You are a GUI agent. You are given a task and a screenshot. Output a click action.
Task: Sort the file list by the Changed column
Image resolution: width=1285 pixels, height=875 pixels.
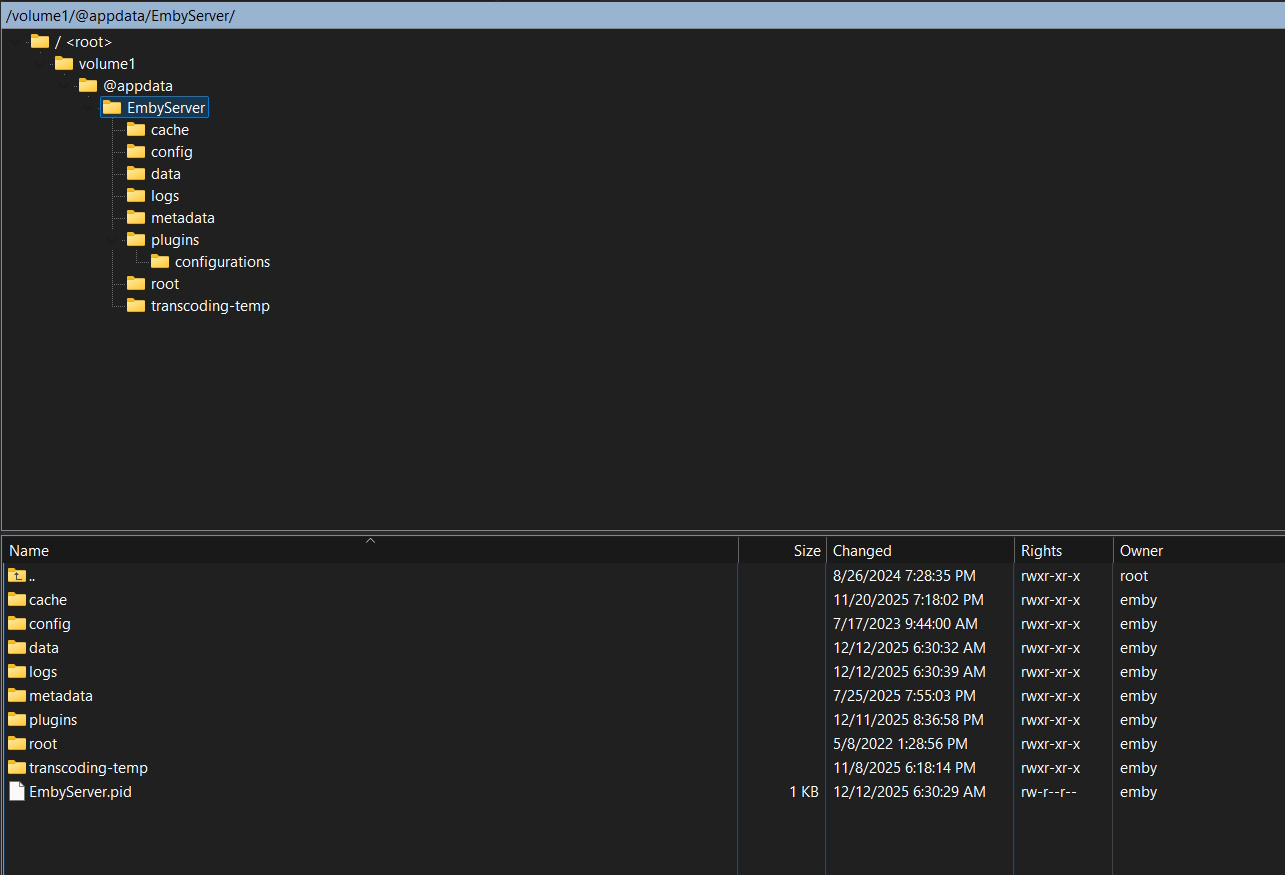tap(920, 550)
